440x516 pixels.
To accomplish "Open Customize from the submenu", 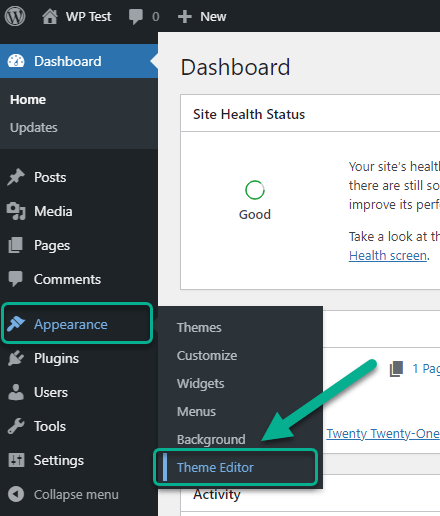I will [x=207, y=355].
